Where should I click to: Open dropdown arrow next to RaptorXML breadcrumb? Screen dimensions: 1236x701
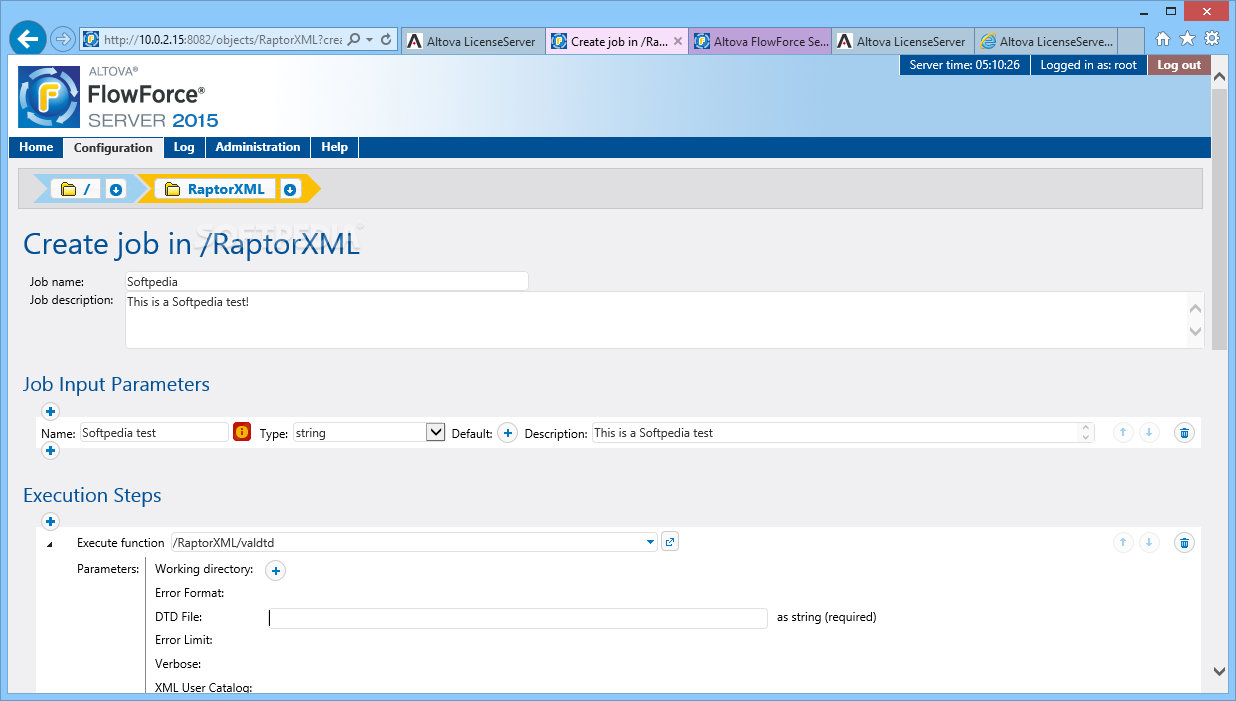pyautogui.click(x=290, y=189)
